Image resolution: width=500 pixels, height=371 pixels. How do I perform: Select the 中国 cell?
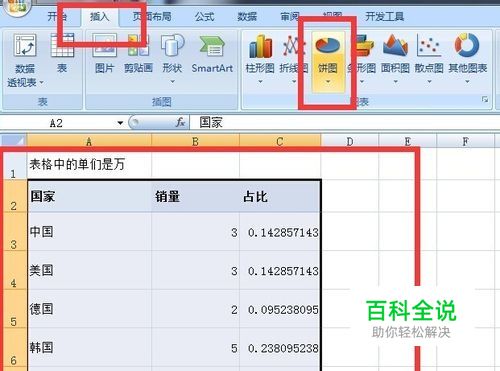pos(89,232)
